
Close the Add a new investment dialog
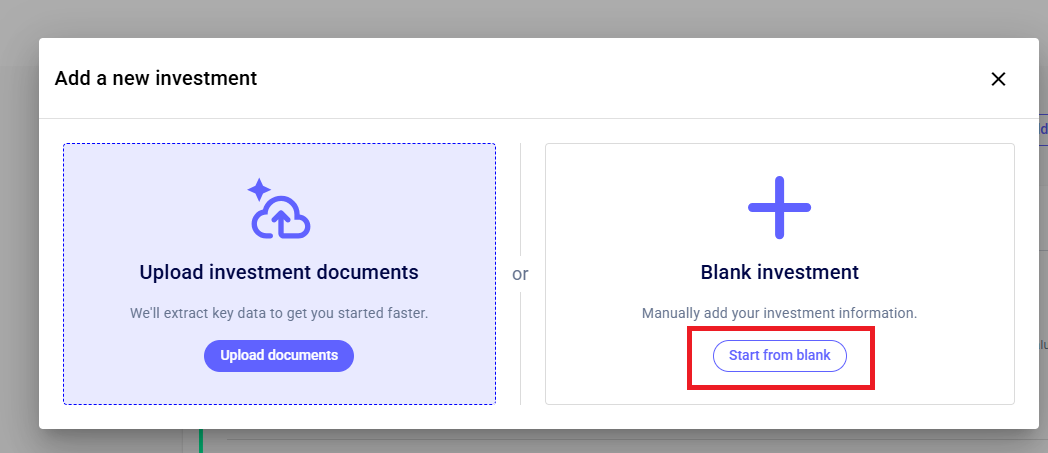point(997,79)
